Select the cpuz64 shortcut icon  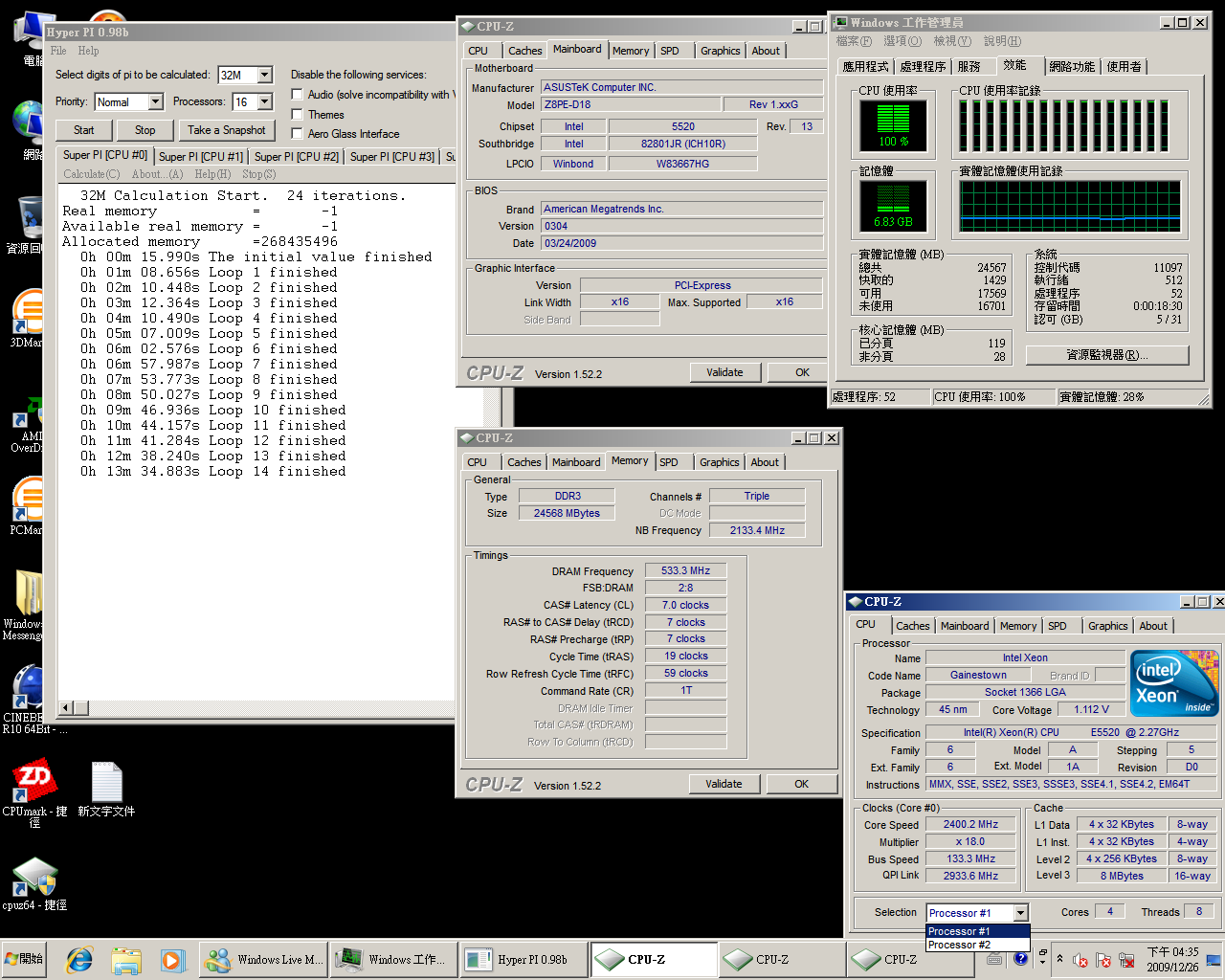tap(34, 882)
